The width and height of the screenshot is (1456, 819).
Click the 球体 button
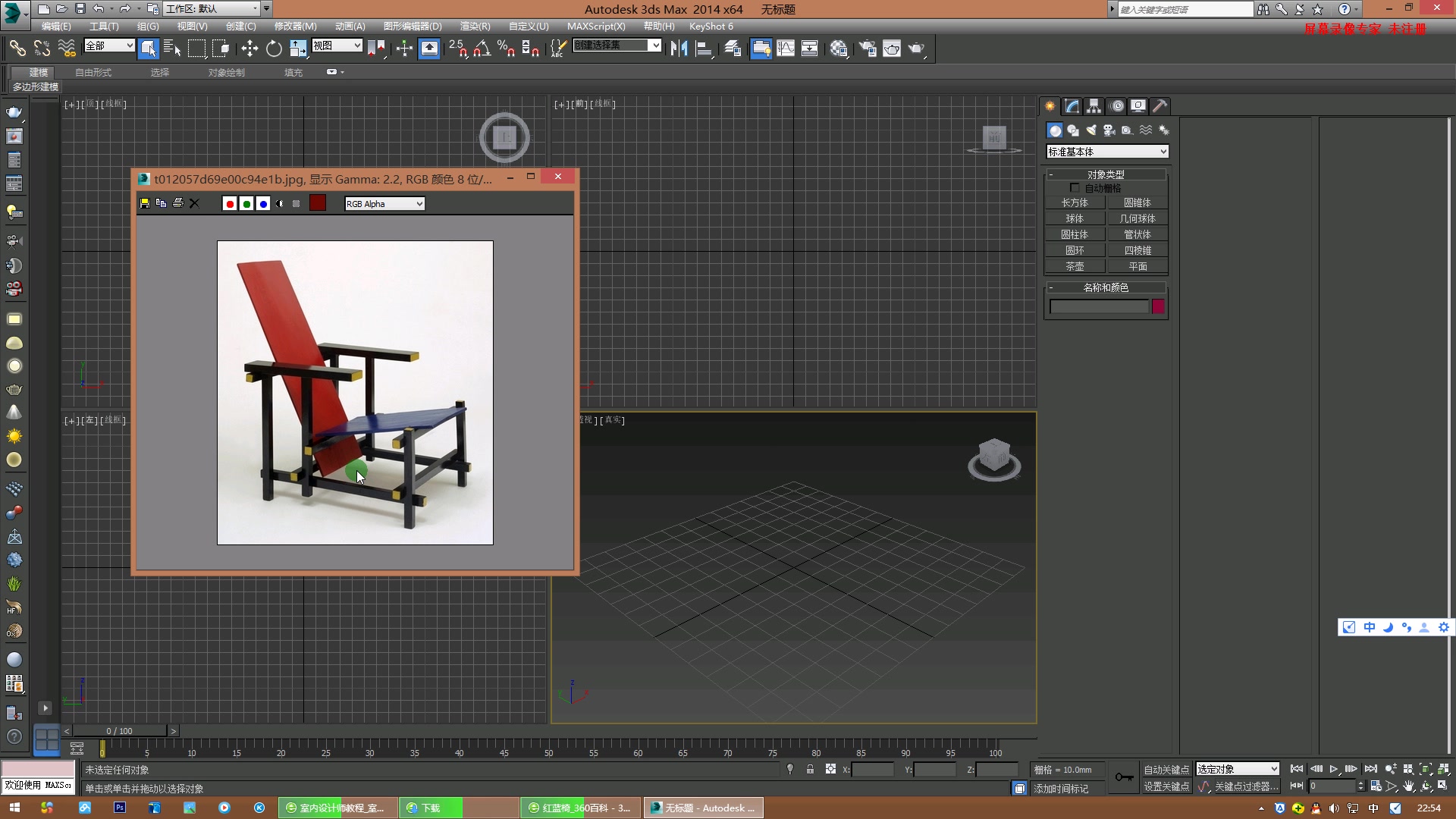pyautogui.click(x=1075, y=218)
